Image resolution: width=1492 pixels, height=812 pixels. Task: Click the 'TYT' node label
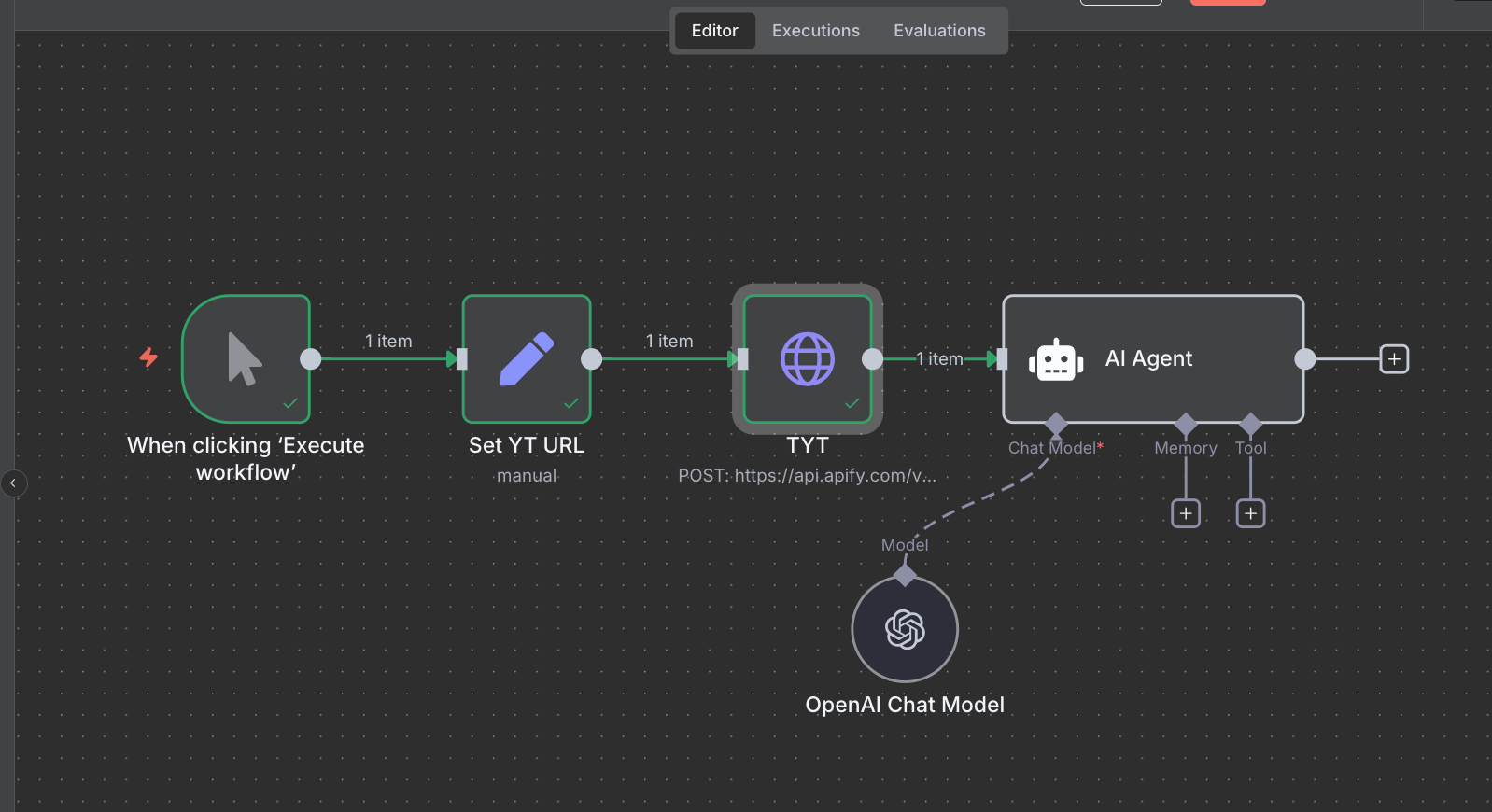(808, 445)
